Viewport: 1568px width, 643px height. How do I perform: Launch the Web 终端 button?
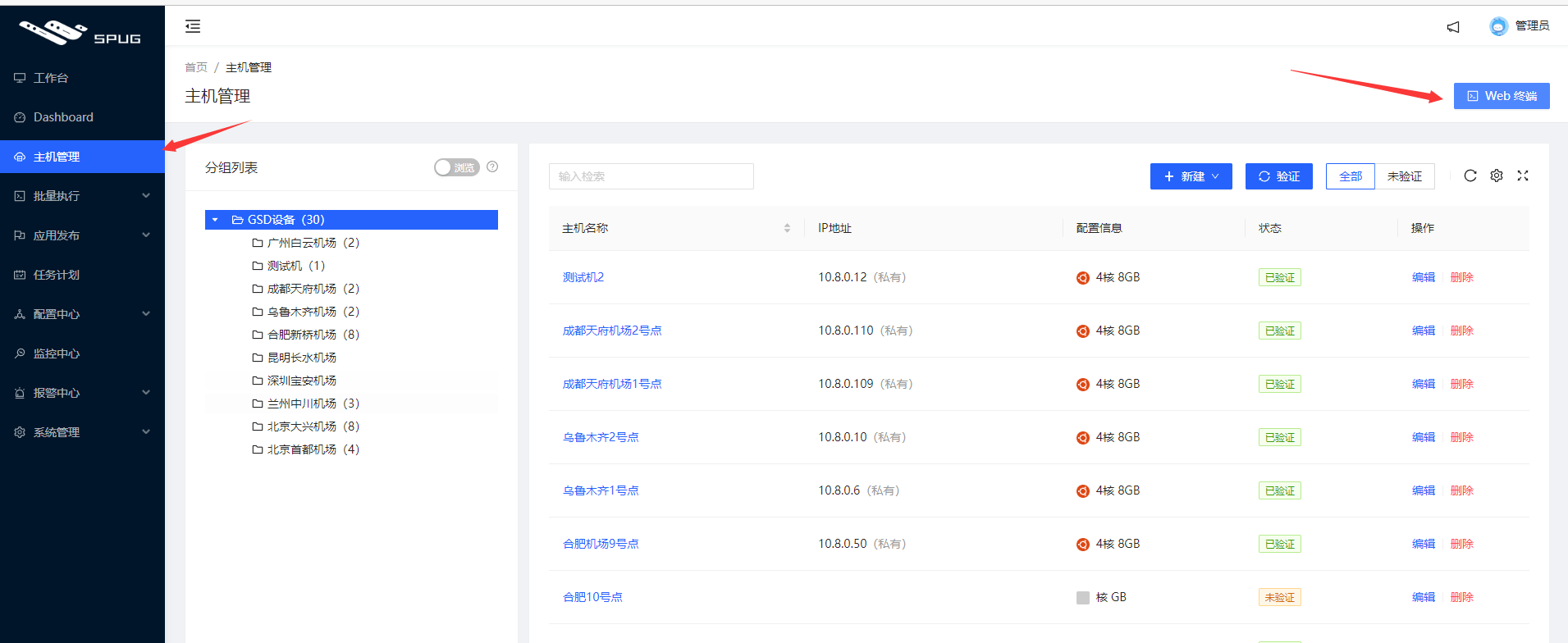[x=1502, y=96]
